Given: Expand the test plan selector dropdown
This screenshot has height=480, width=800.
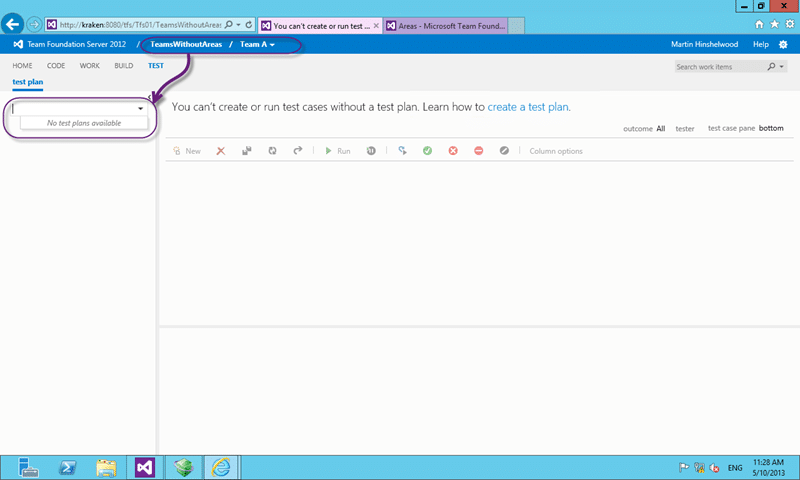Looking at the screenshot, I should (x=140, y=109).
